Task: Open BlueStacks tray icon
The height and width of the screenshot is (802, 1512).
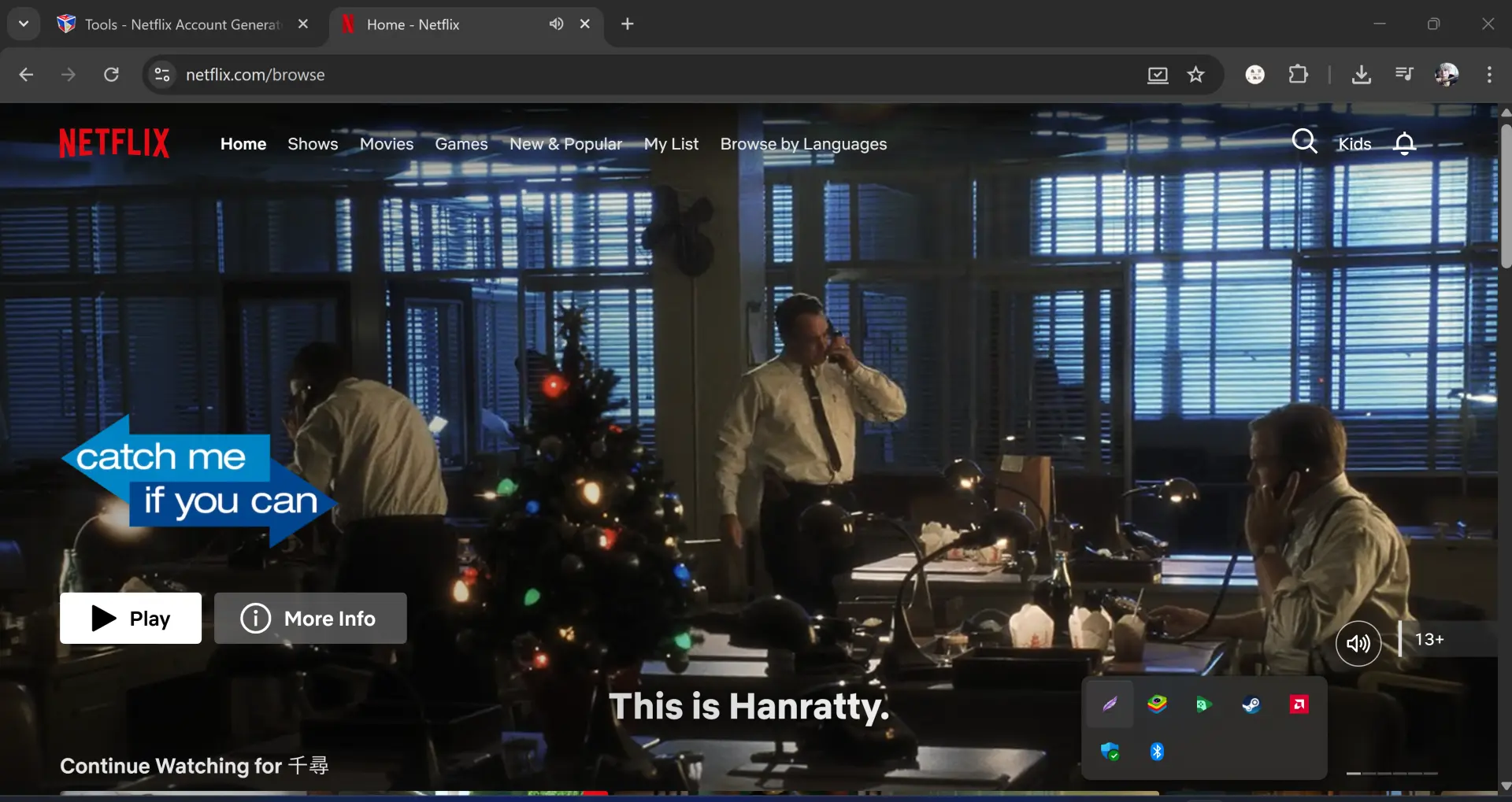Action: (1157, 704)
